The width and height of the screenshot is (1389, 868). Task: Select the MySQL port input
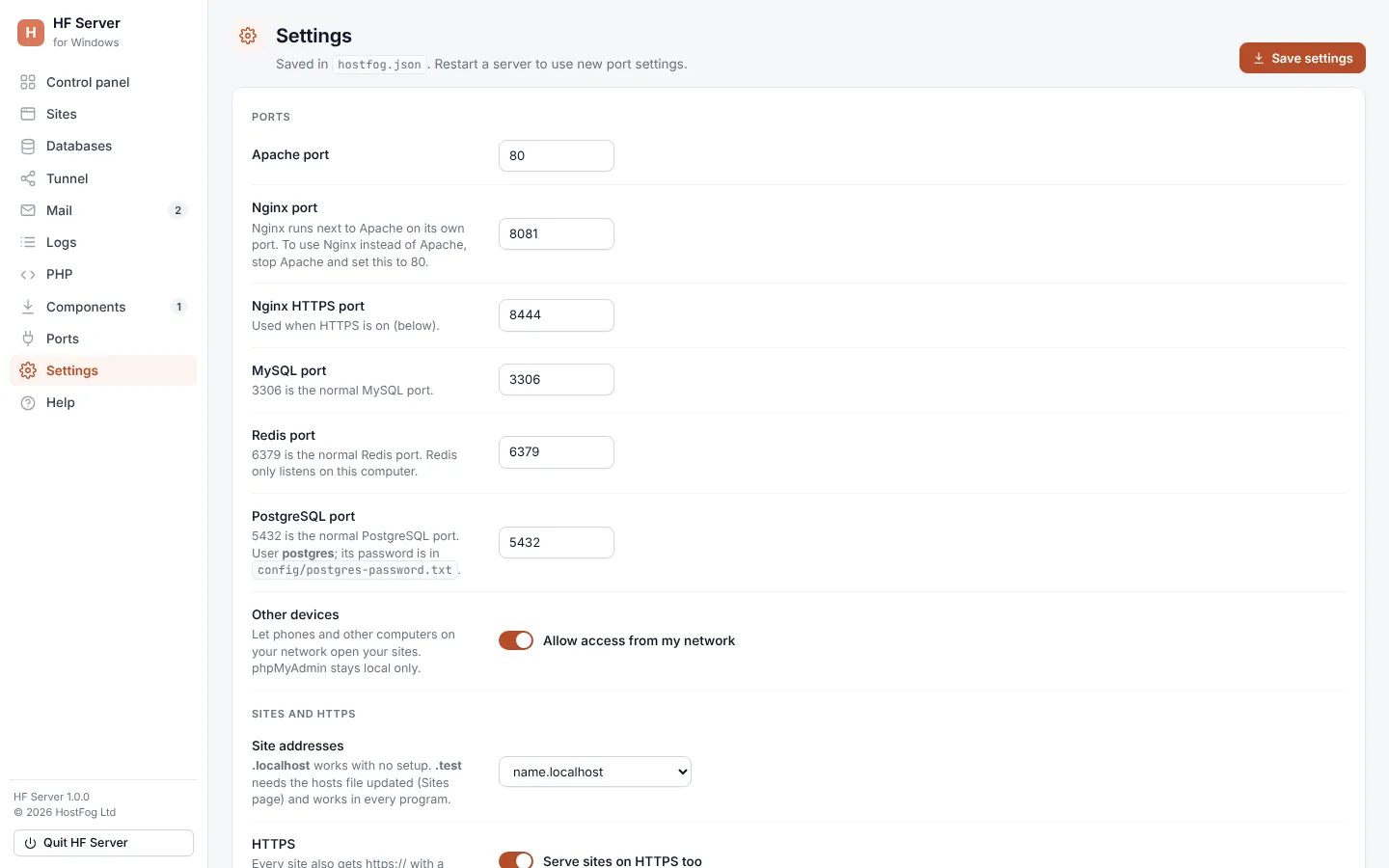point(557,379)
